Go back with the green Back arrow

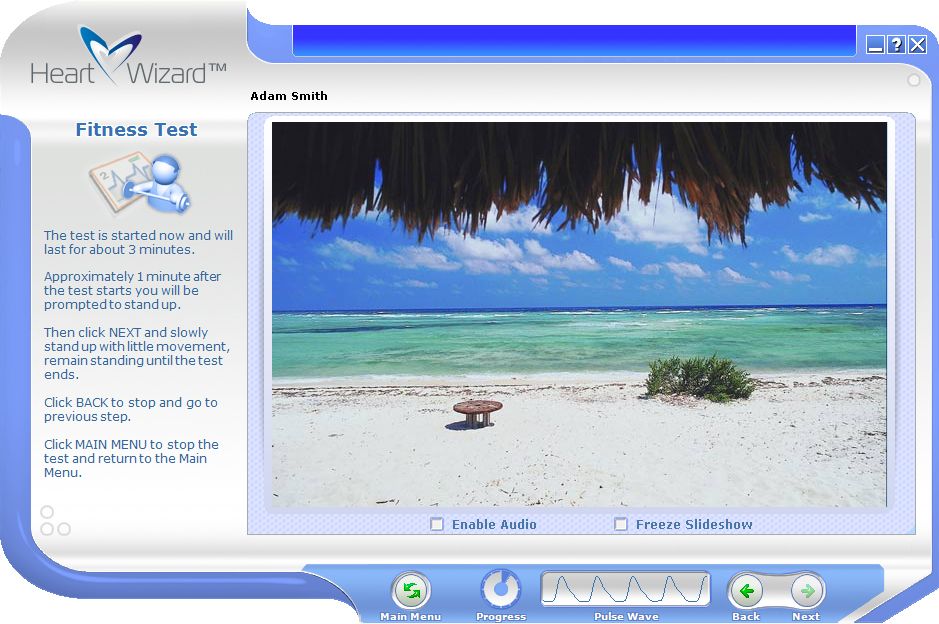[x=746, y=591]
